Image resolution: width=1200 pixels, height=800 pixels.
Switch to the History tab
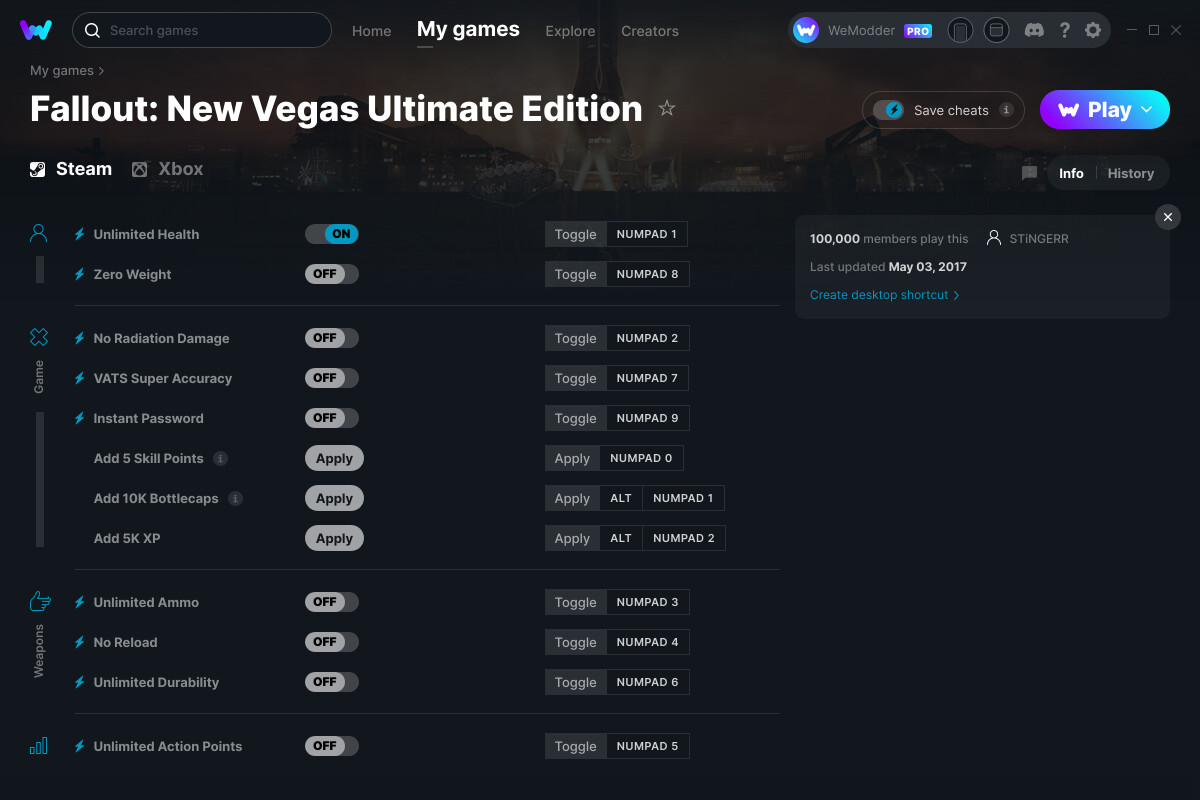coord(1130,172)
